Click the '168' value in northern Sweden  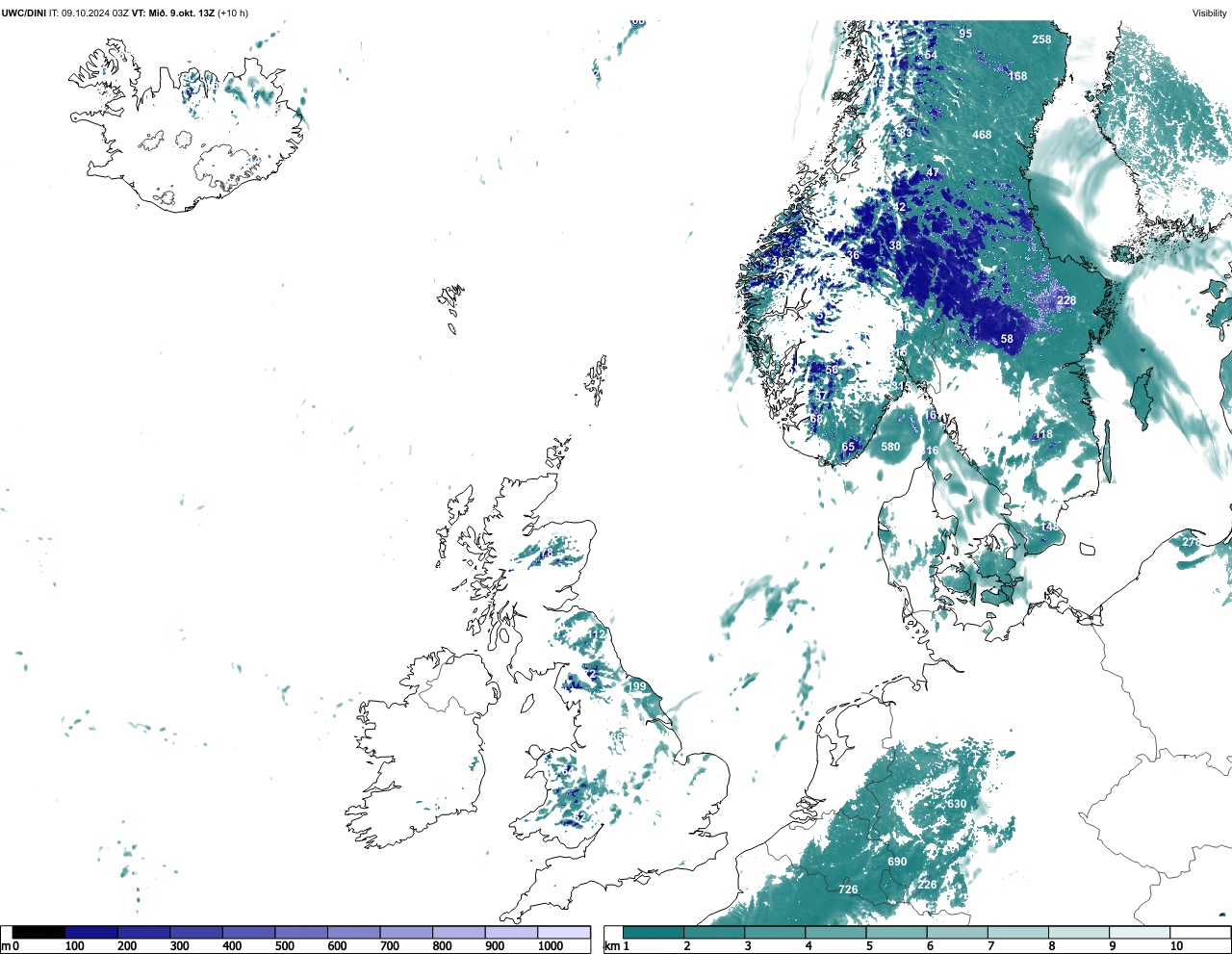pyautogui.click(x=1017, y=76)
